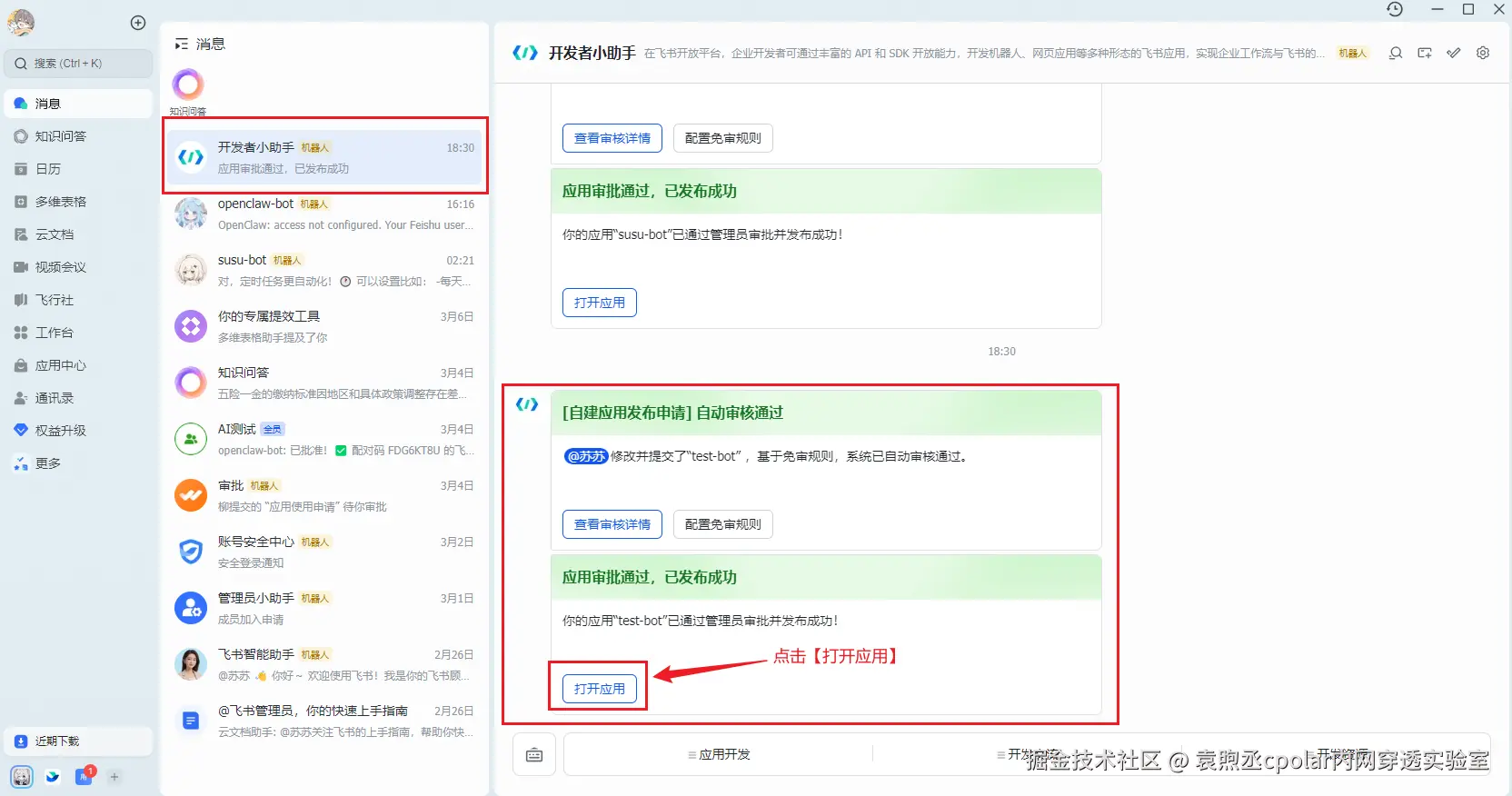
Task: Focus the 搜索 (Ctrl+K) search box
Action: point(78,64)
